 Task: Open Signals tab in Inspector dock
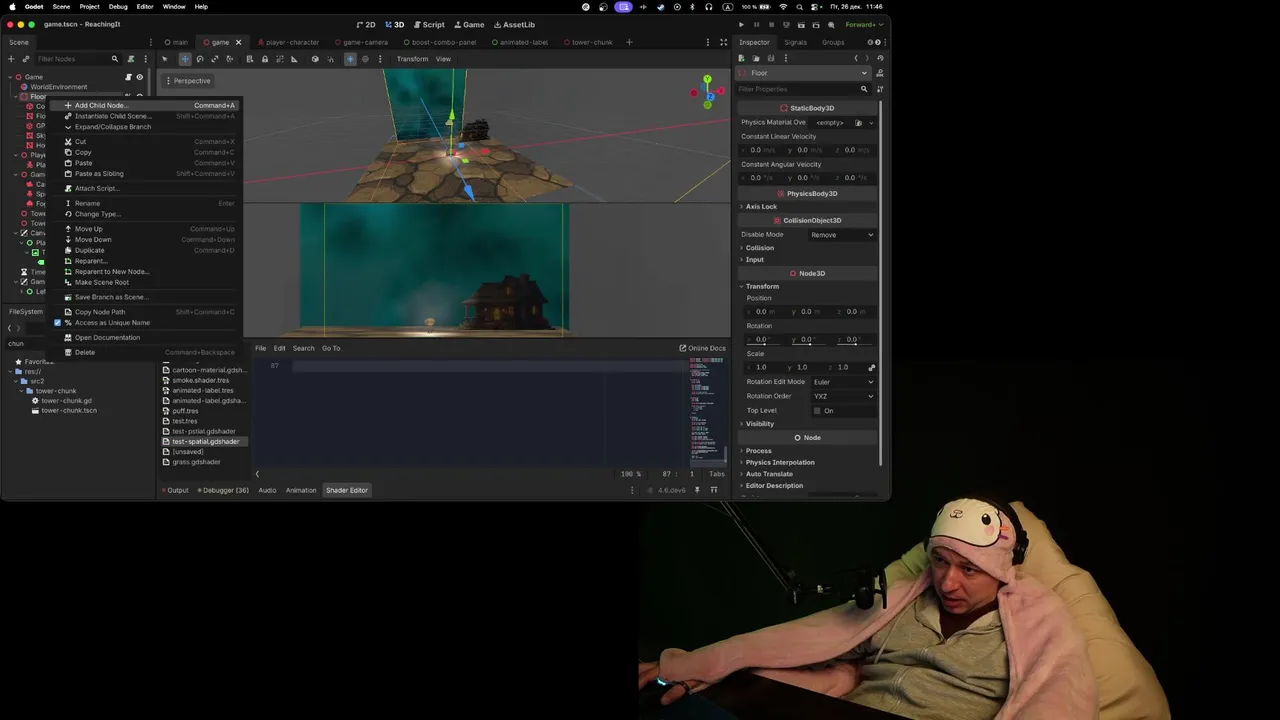coord(795,42)
